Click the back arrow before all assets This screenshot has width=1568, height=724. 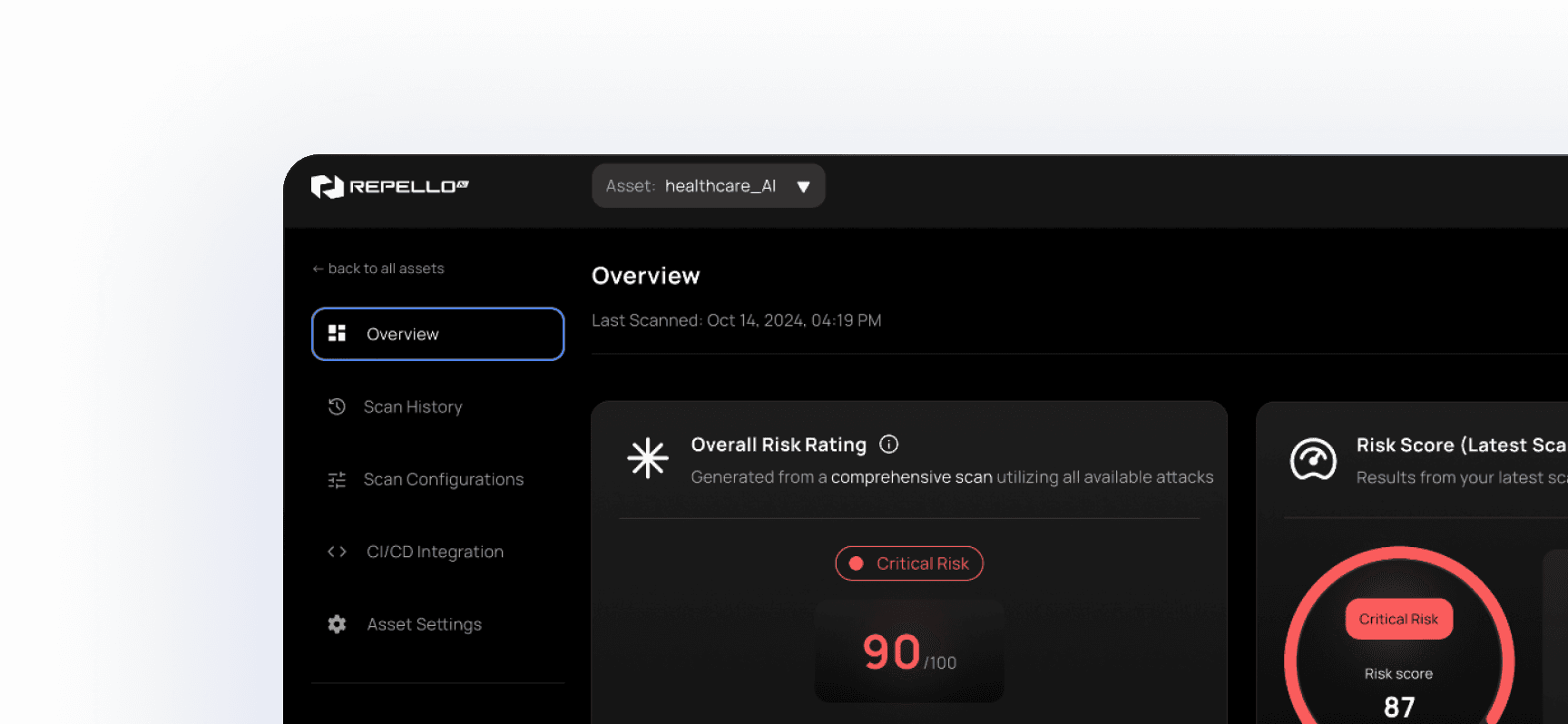318,269
